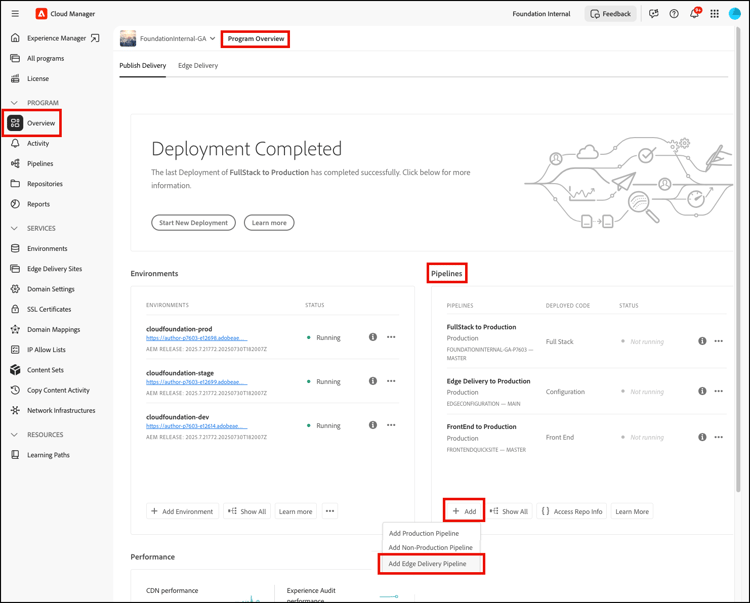Open the cloudfoundation-stage author link
This screenshot has width=750, height=603.
pos(197,382)
